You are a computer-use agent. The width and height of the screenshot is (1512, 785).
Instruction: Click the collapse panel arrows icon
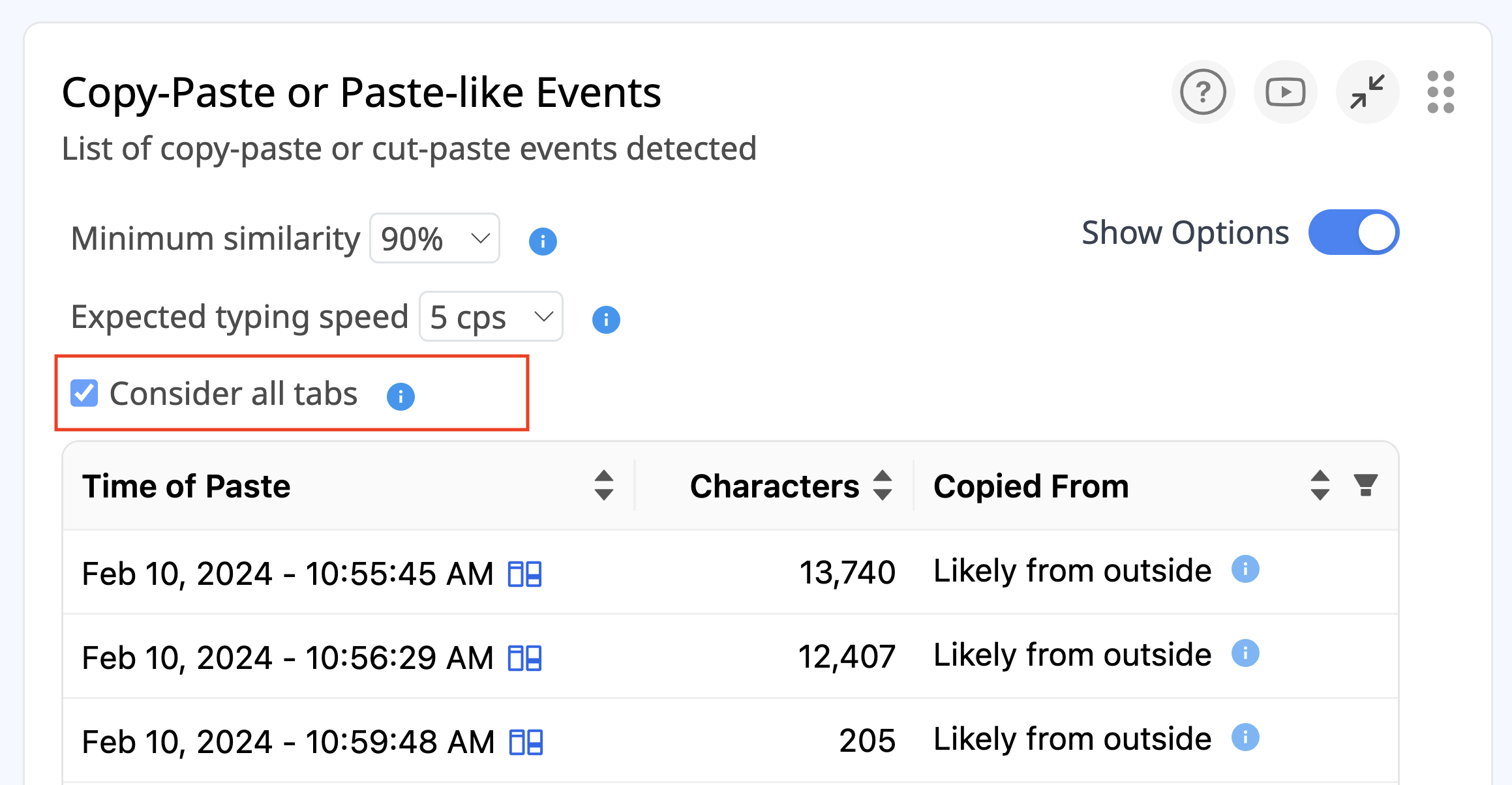click(x=1367, y=92)
